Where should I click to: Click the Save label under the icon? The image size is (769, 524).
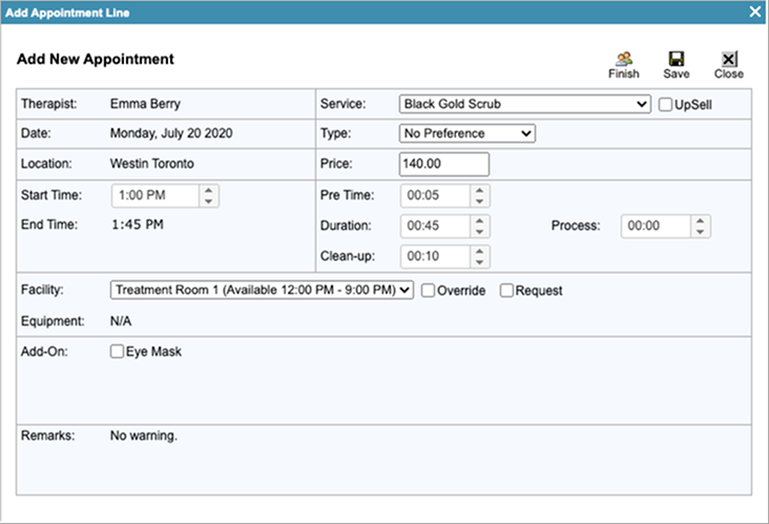(x=676, y=74)
